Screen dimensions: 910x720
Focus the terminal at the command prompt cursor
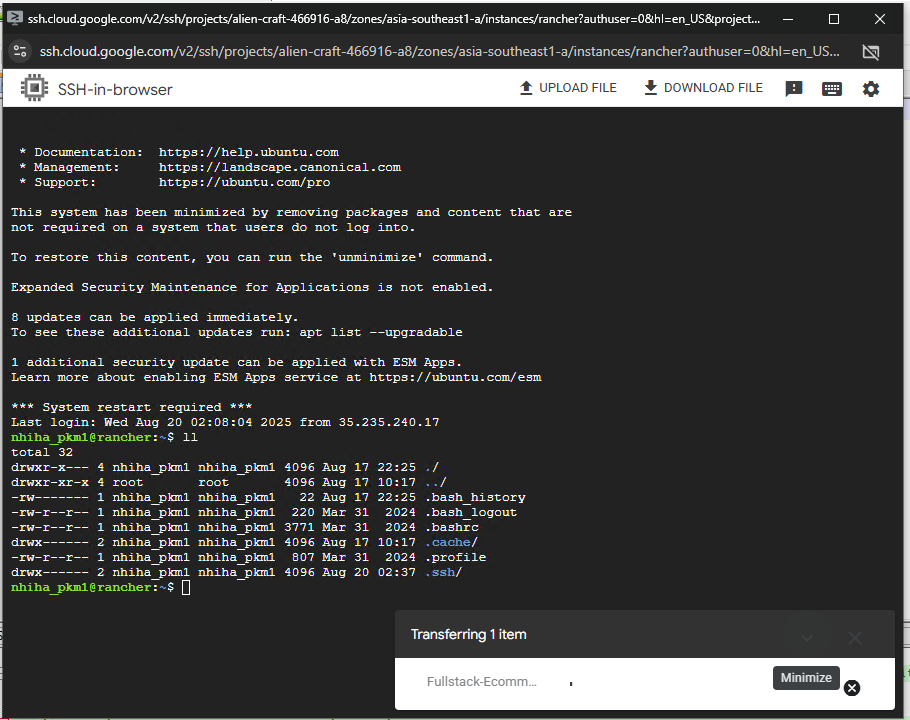coord(186,587)
